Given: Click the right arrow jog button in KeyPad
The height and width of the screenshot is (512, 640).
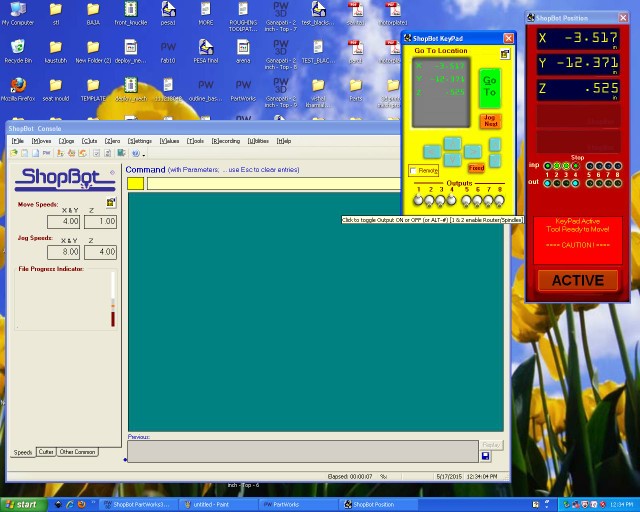Looking at the screenshot, I should point(473,152).
